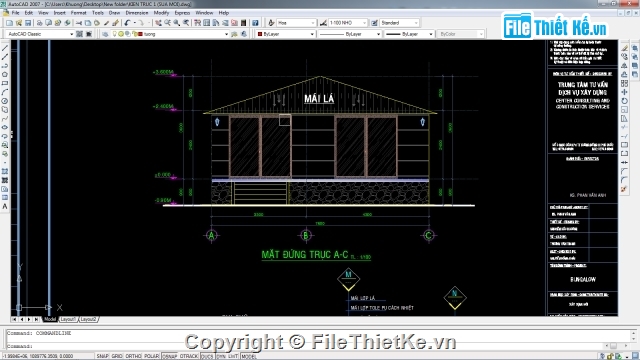Click the Zoom Previous icon
The width and height of the screenshot is (640, 360).
tap(186, 23)
